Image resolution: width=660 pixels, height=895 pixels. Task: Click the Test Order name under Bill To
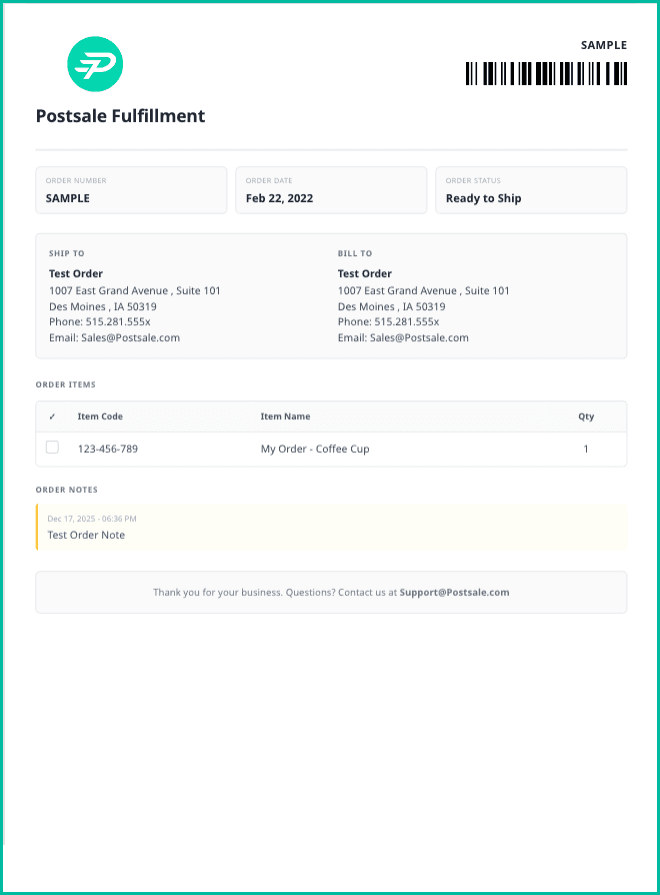365,274
